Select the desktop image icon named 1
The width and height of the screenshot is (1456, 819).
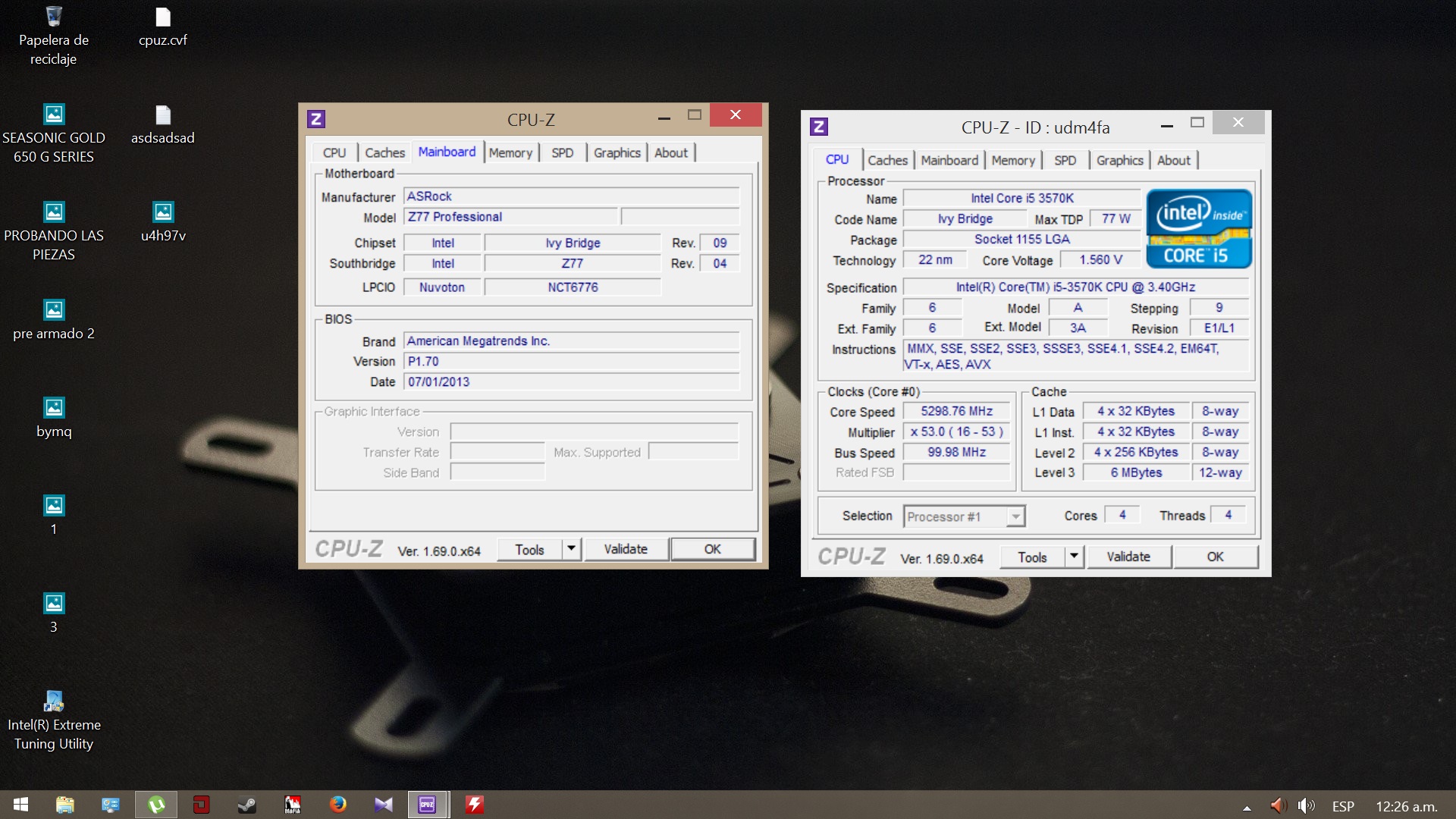[x=53, y=516]
